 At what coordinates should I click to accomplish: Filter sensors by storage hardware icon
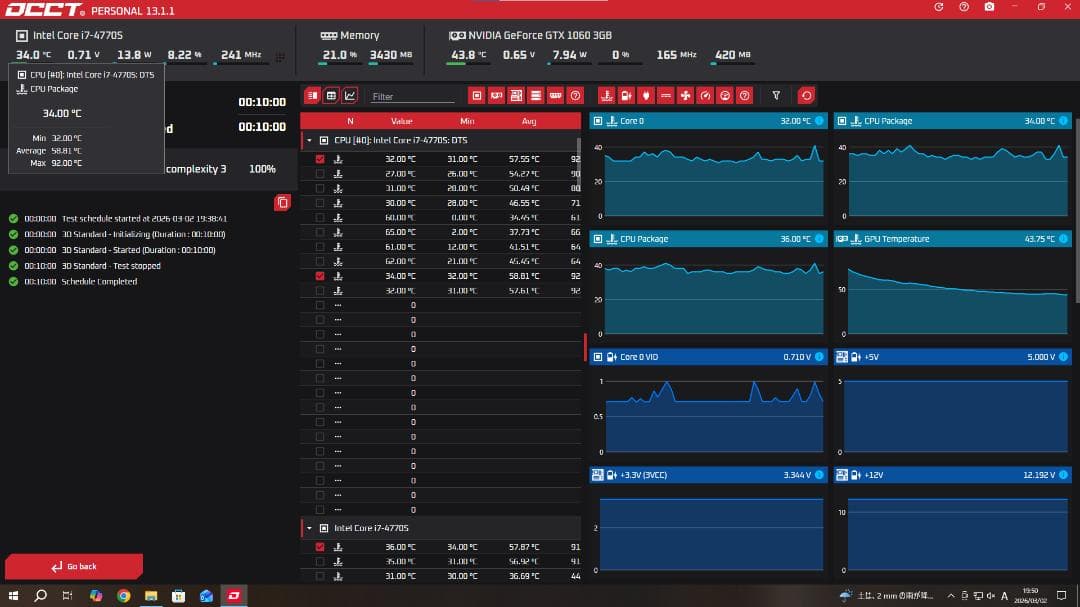pyautogui.click(x=536, y=96)
